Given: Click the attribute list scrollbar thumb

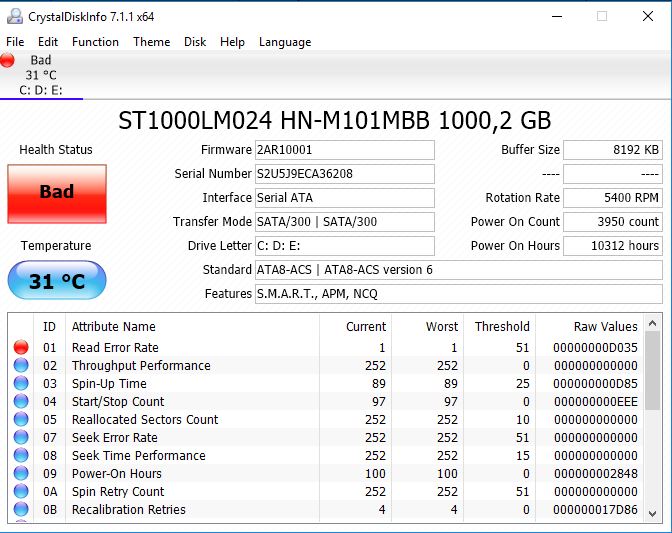Looking at the screenshot, I should point(652,371).
